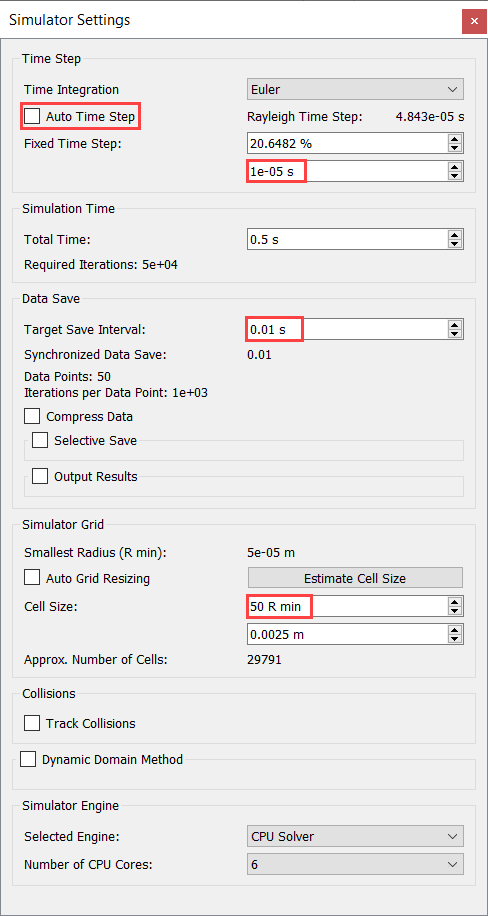This screenshot has height=916, width=488.
Task: Enable Selective Save checkbox
Action: (40, 440)
